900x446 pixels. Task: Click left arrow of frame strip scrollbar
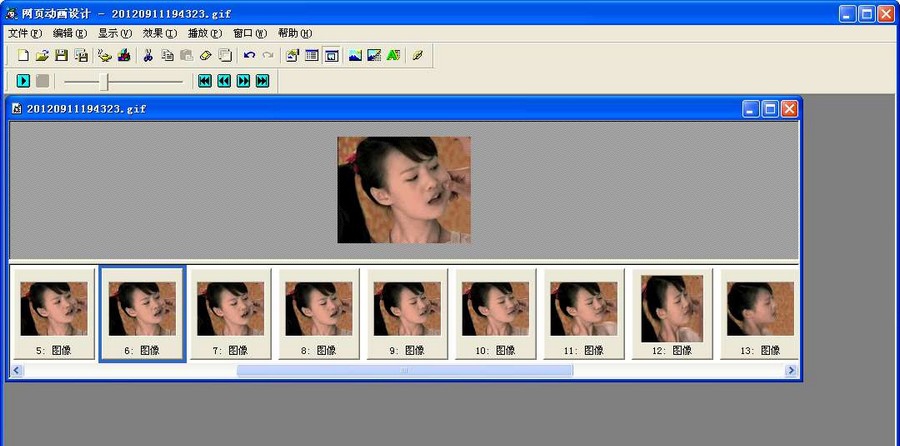point(17,371)
